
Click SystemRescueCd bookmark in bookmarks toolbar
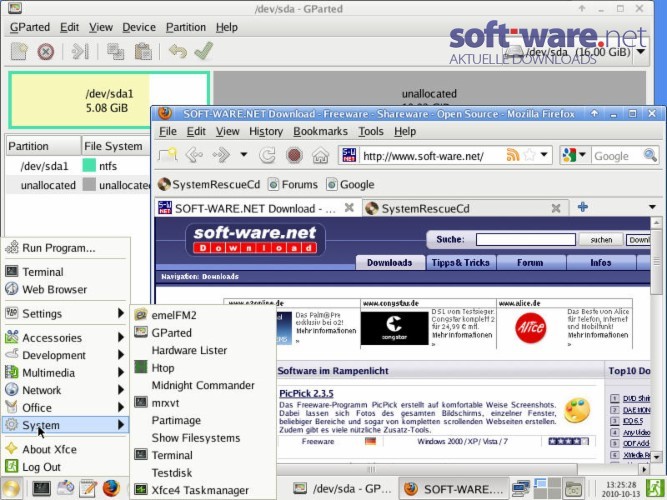tap(209, 184)
